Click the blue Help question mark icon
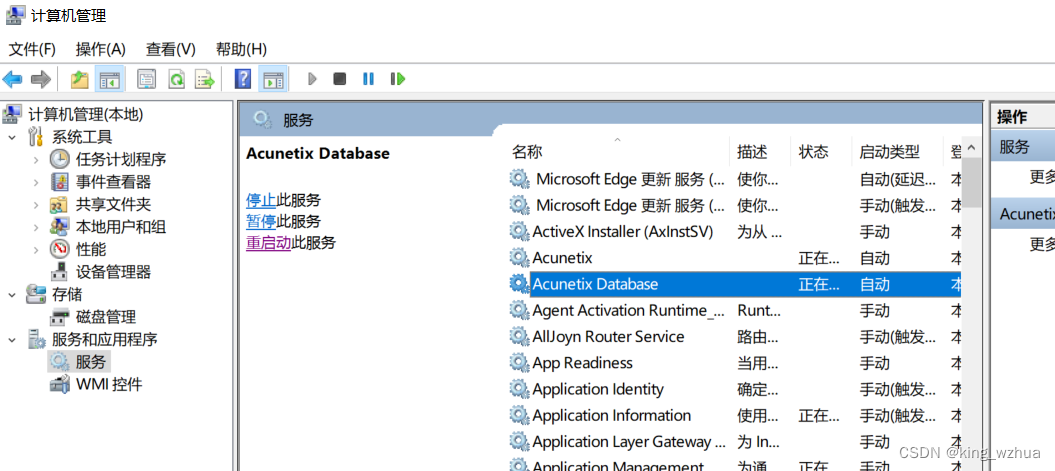 (x=243, y=79)
